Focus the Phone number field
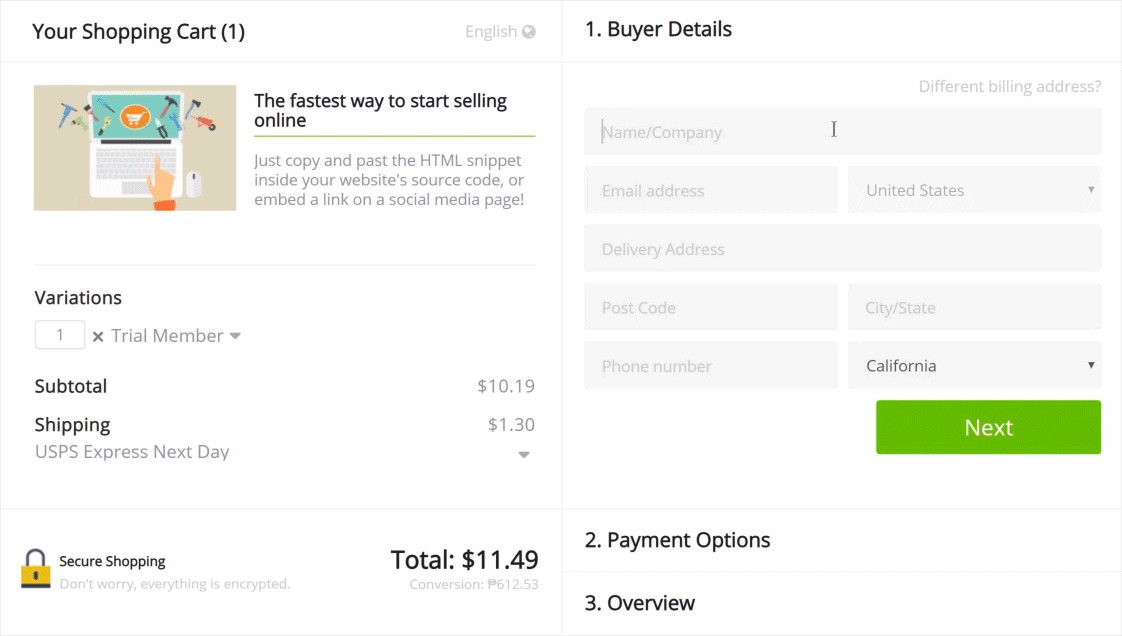 click(710, 366)
